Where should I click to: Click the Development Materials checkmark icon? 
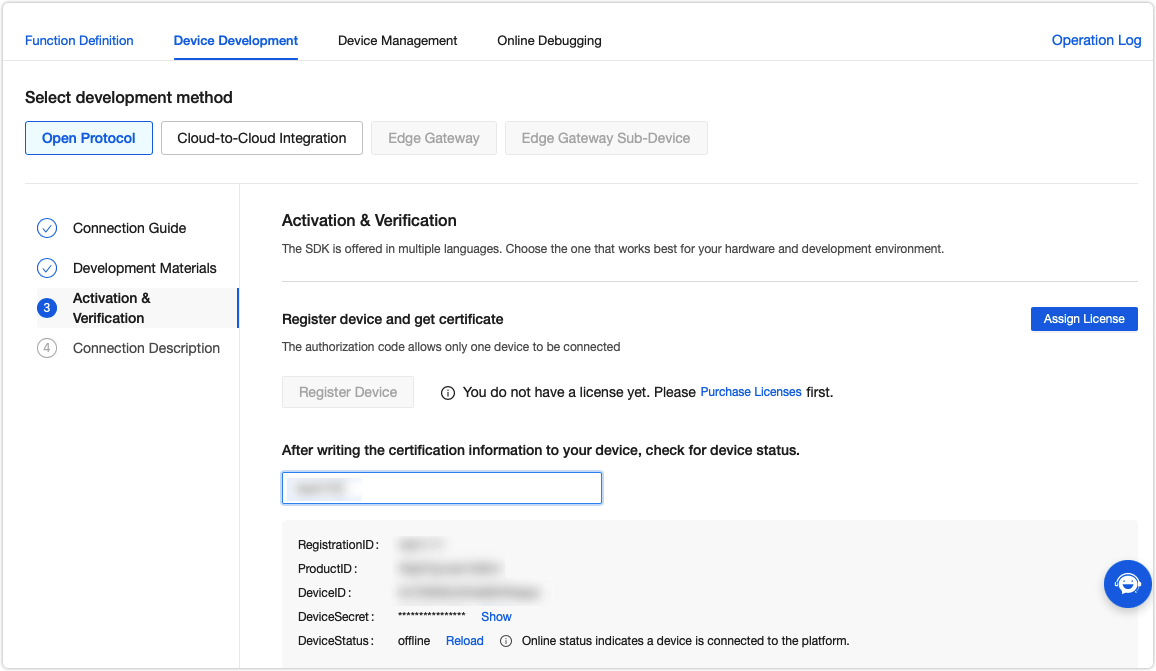pos(47,268)
